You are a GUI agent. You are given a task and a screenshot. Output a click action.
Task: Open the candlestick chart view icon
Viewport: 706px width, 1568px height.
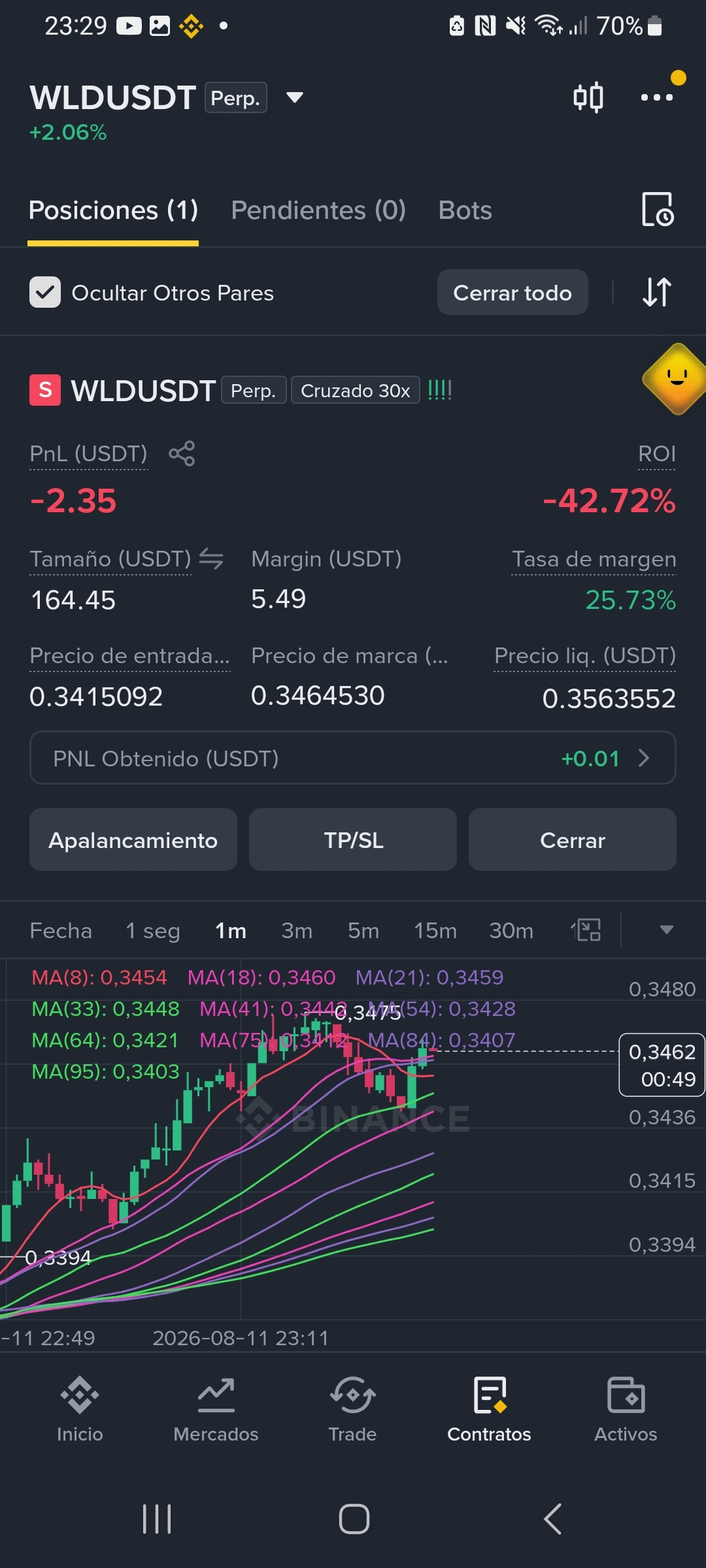[588, 97]
